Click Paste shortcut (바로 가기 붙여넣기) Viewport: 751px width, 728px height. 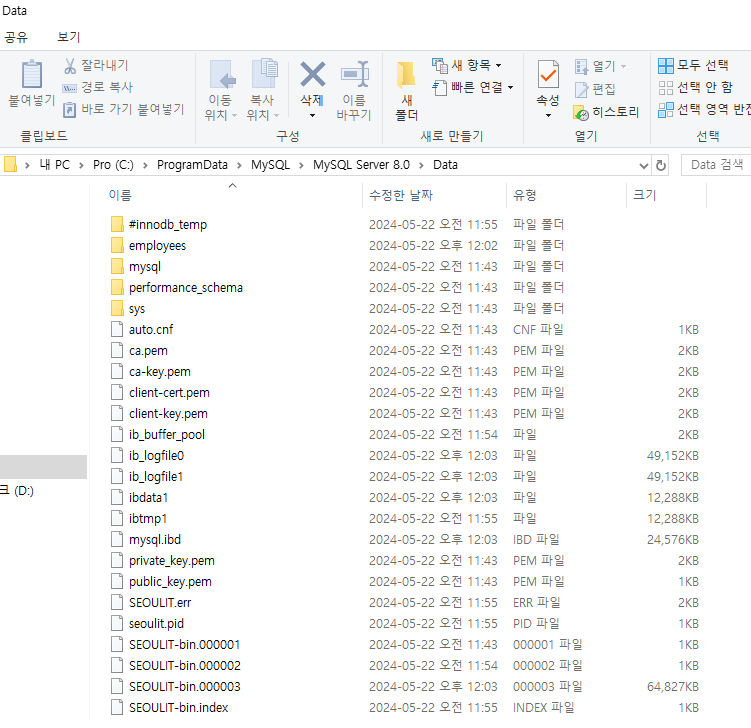coord(124,109)
